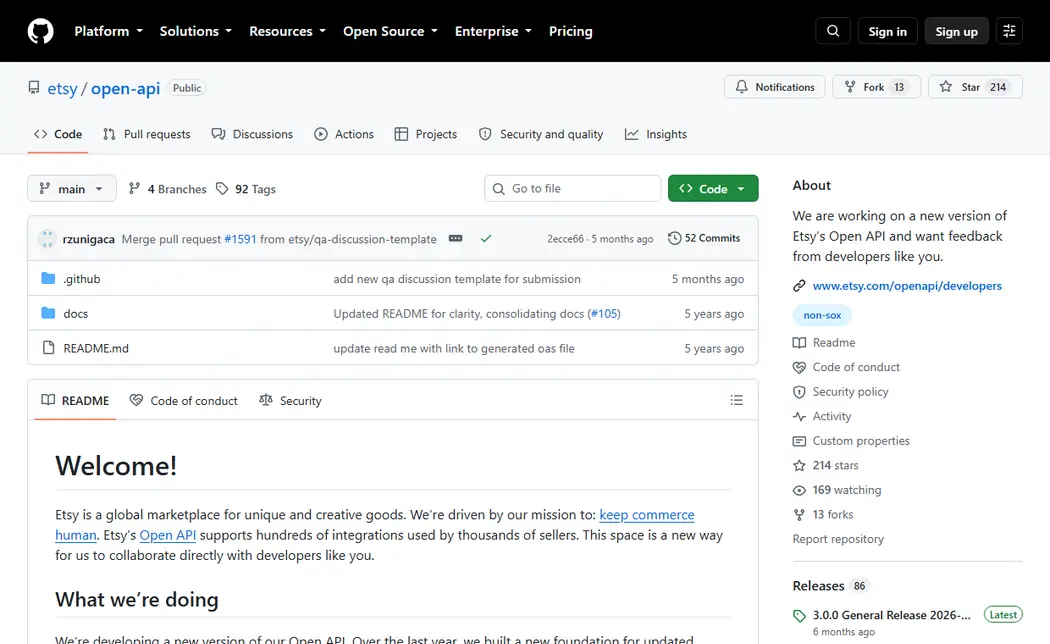The height and width of the screenshot is (644, 1050).
Task: Click the link chain icon near etsy URL
Action: [799, 286]
